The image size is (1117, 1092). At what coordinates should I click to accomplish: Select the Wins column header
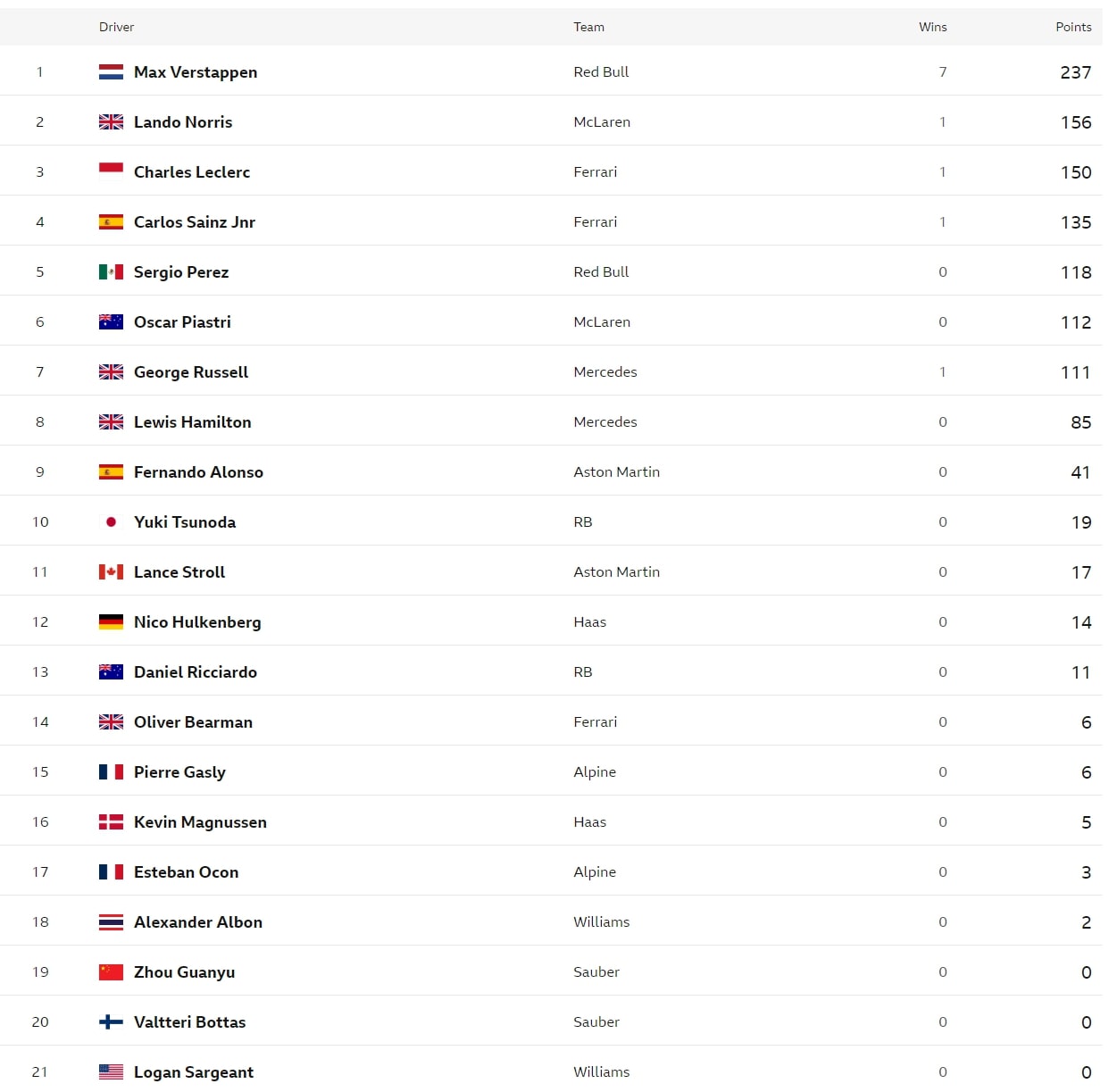(x=933, y=28)
